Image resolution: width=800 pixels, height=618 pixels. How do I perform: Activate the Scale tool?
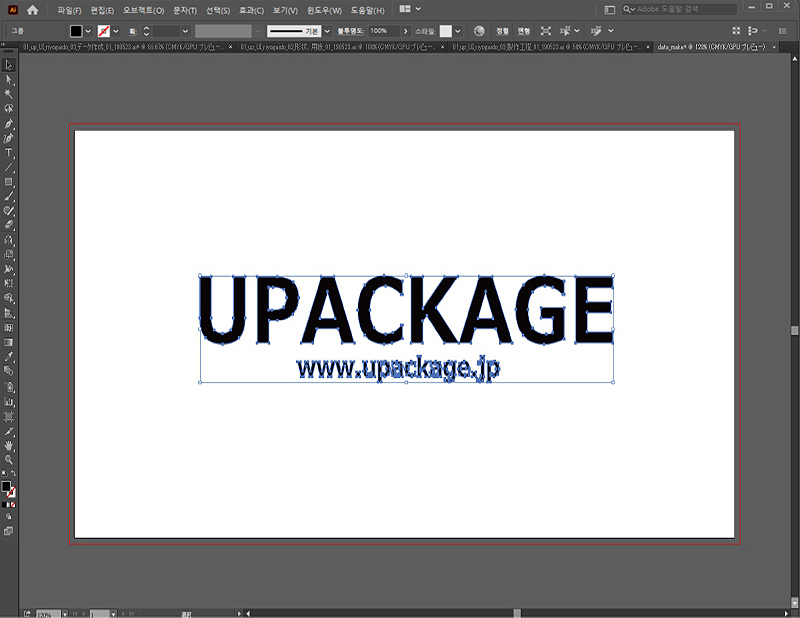(x=8, y=254)
